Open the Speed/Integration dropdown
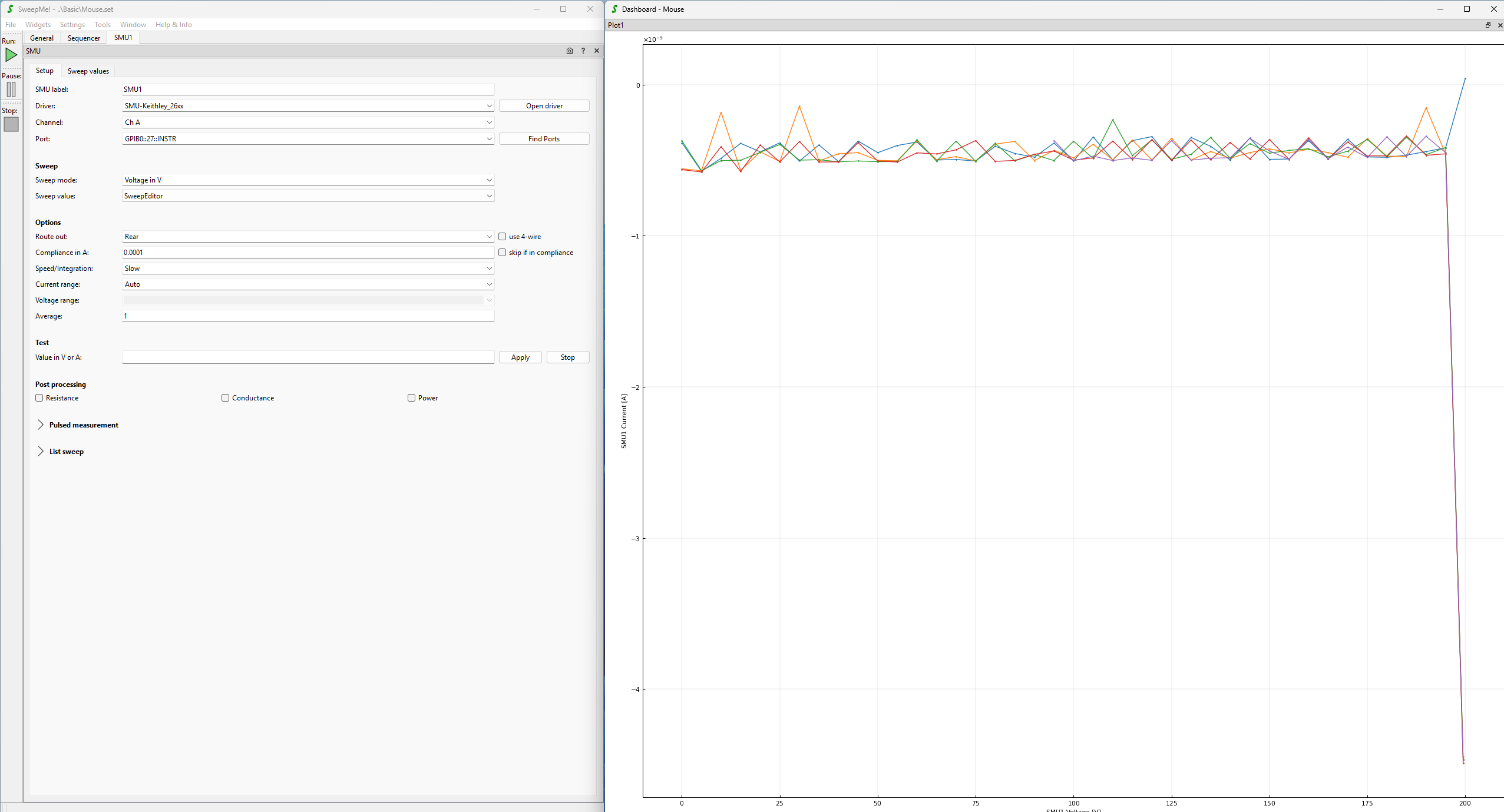Image resolution: width=1504 pixels, height=812 pixels. coord(308,269)
